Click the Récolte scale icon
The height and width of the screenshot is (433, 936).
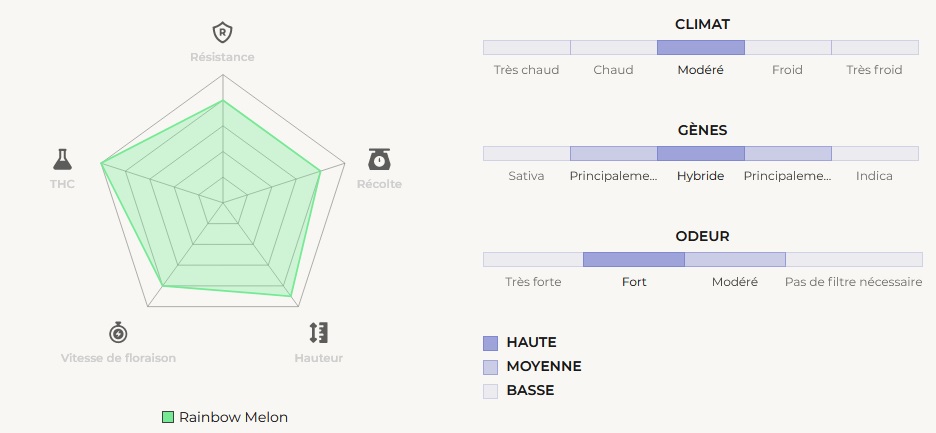pos(379,159)
